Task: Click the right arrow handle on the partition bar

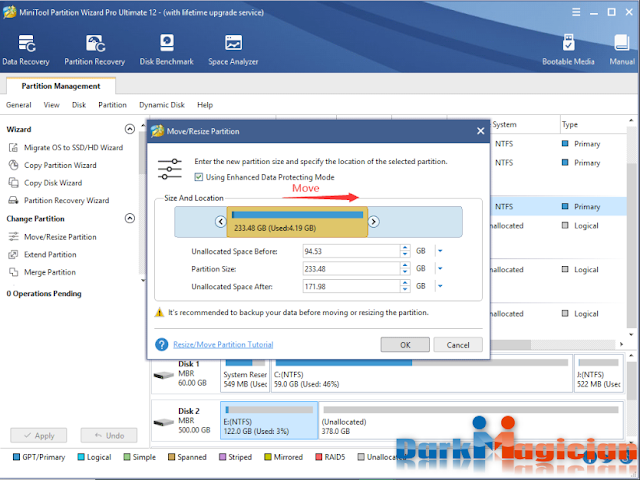Action: (x=373, y=222)
